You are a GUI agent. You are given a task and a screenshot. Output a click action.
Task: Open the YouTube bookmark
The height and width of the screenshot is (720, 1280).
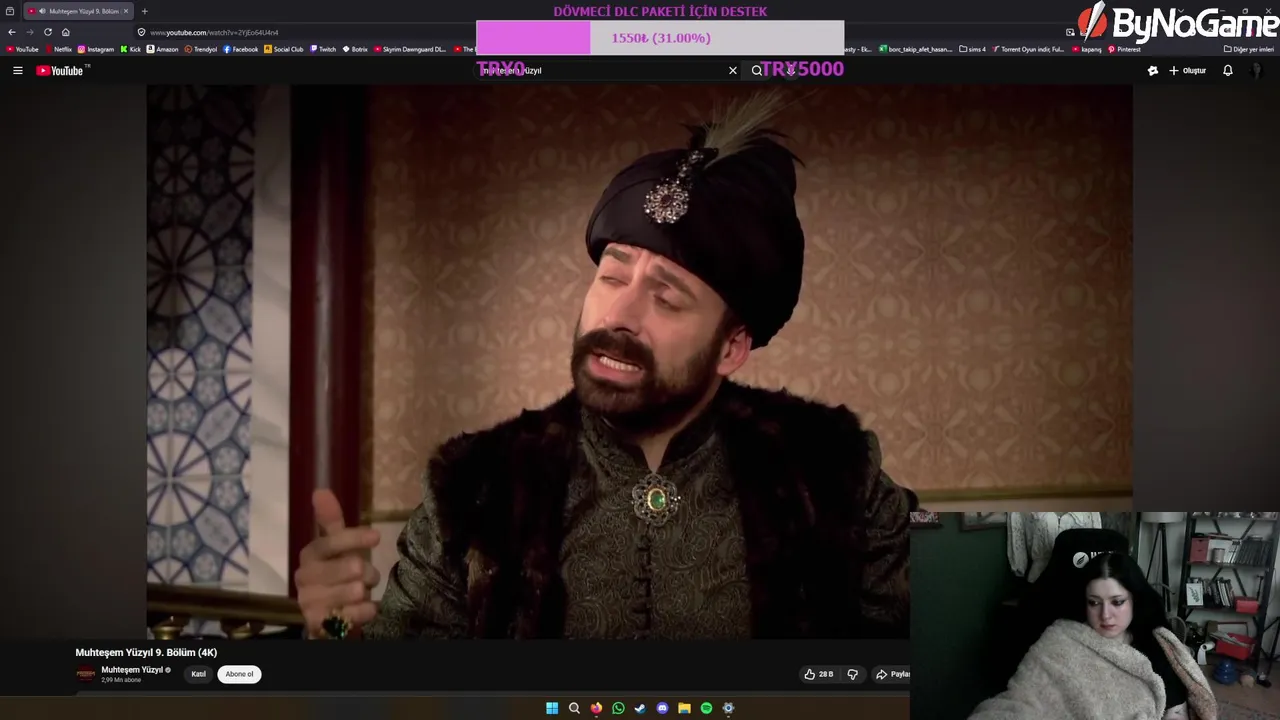[22, 49]
